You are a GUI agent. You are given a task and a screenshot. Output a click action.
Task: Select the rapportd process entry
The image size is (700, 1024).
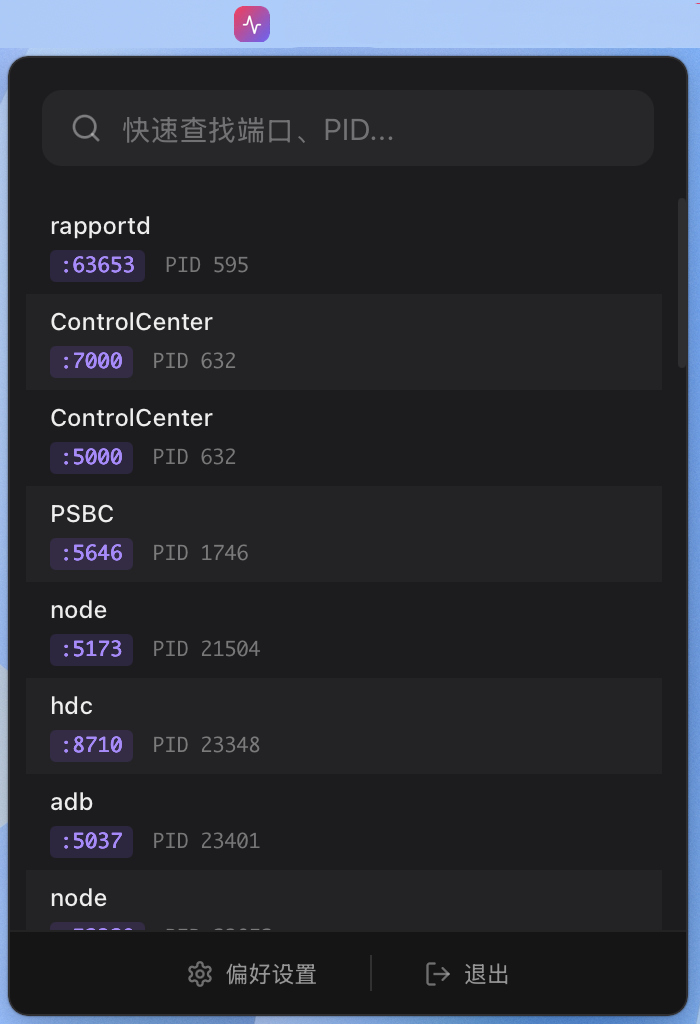[345, 243]
